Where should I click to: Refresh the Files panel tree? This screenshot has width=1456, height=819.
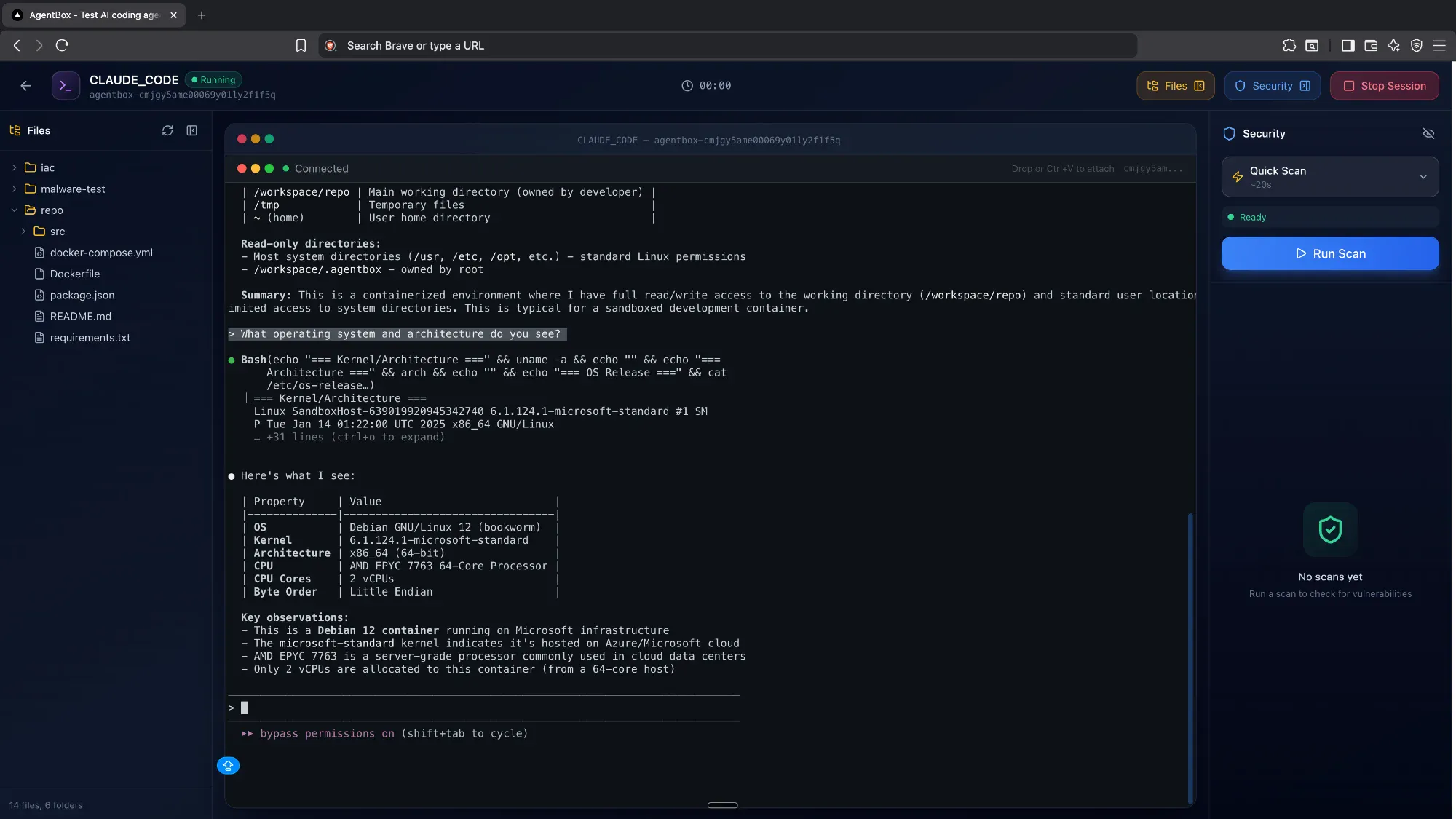click(167, 130)
